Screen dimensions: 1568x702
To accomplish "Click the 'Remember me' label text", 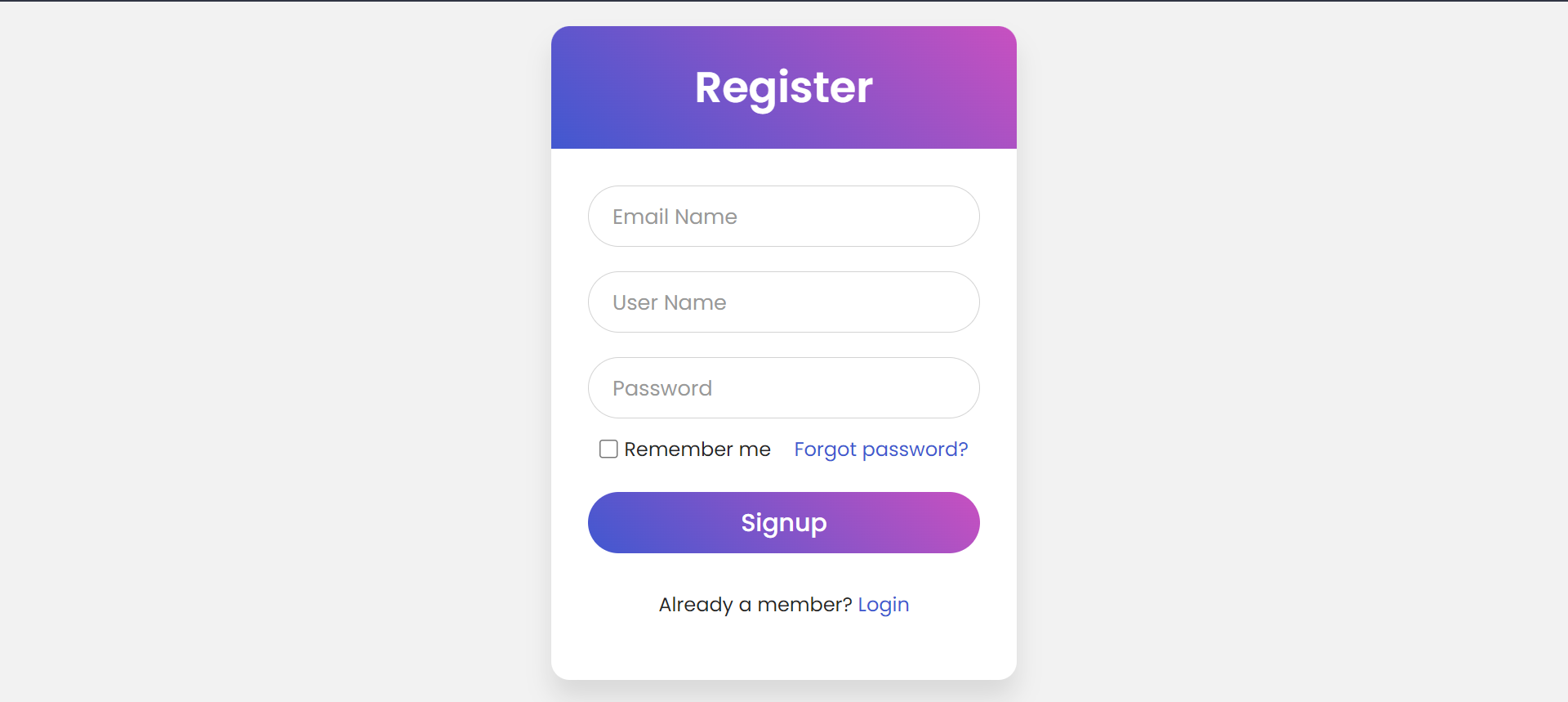I will [697, 449].
